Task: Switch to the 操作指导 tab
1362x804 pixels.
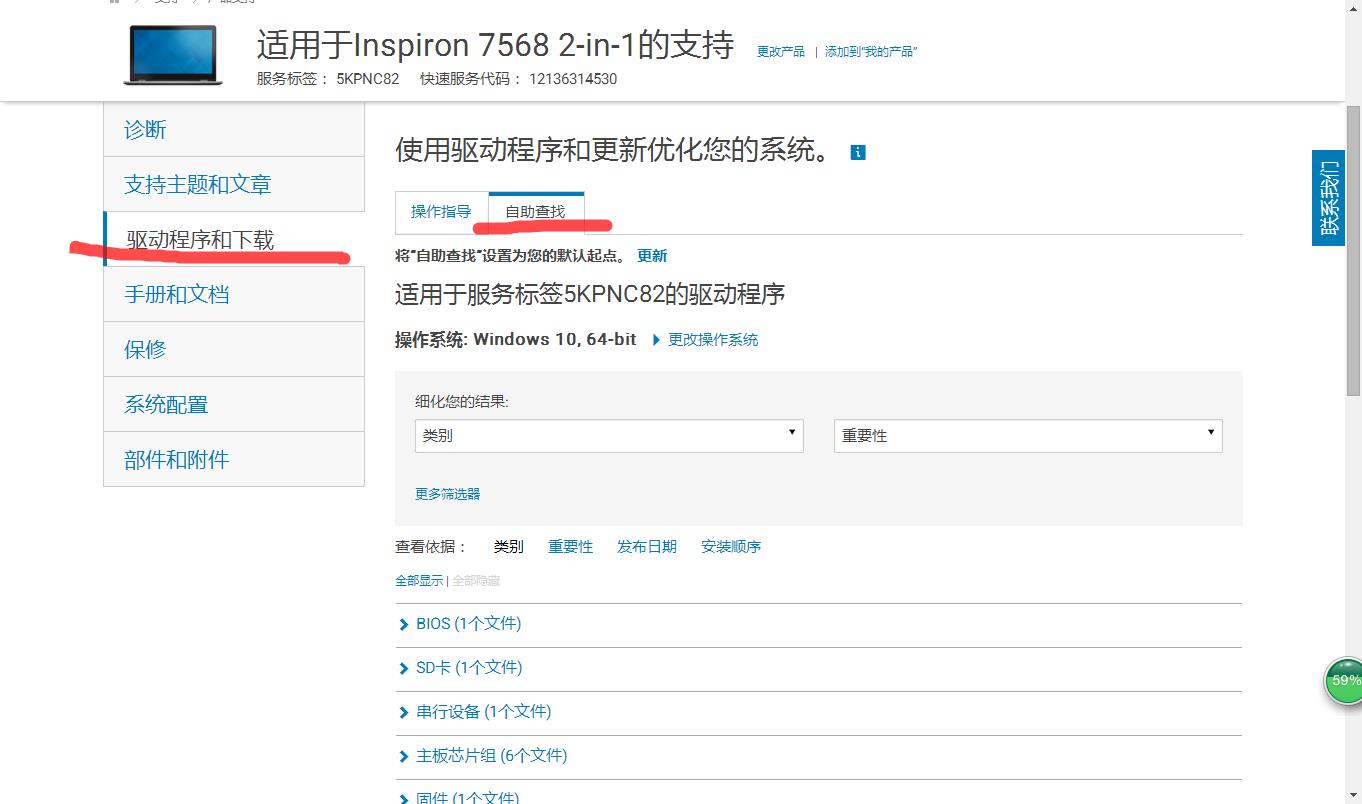Action: pos(440,211)
